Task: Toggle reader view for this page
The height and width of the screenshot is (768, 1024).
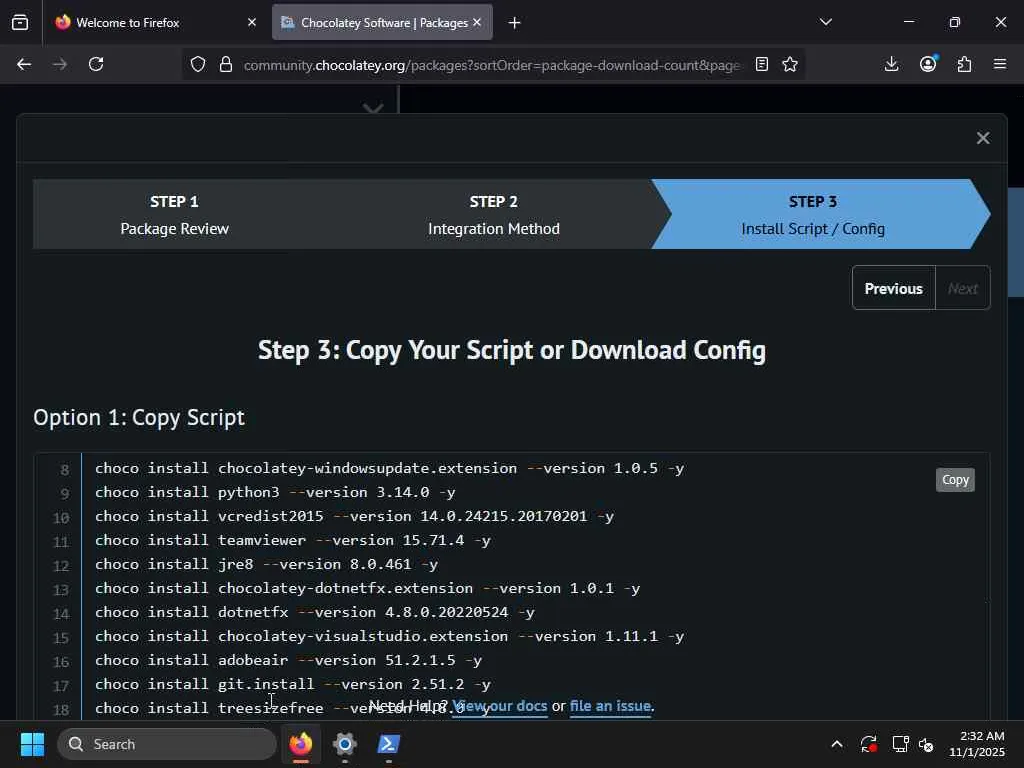Action: pos(761,64)
